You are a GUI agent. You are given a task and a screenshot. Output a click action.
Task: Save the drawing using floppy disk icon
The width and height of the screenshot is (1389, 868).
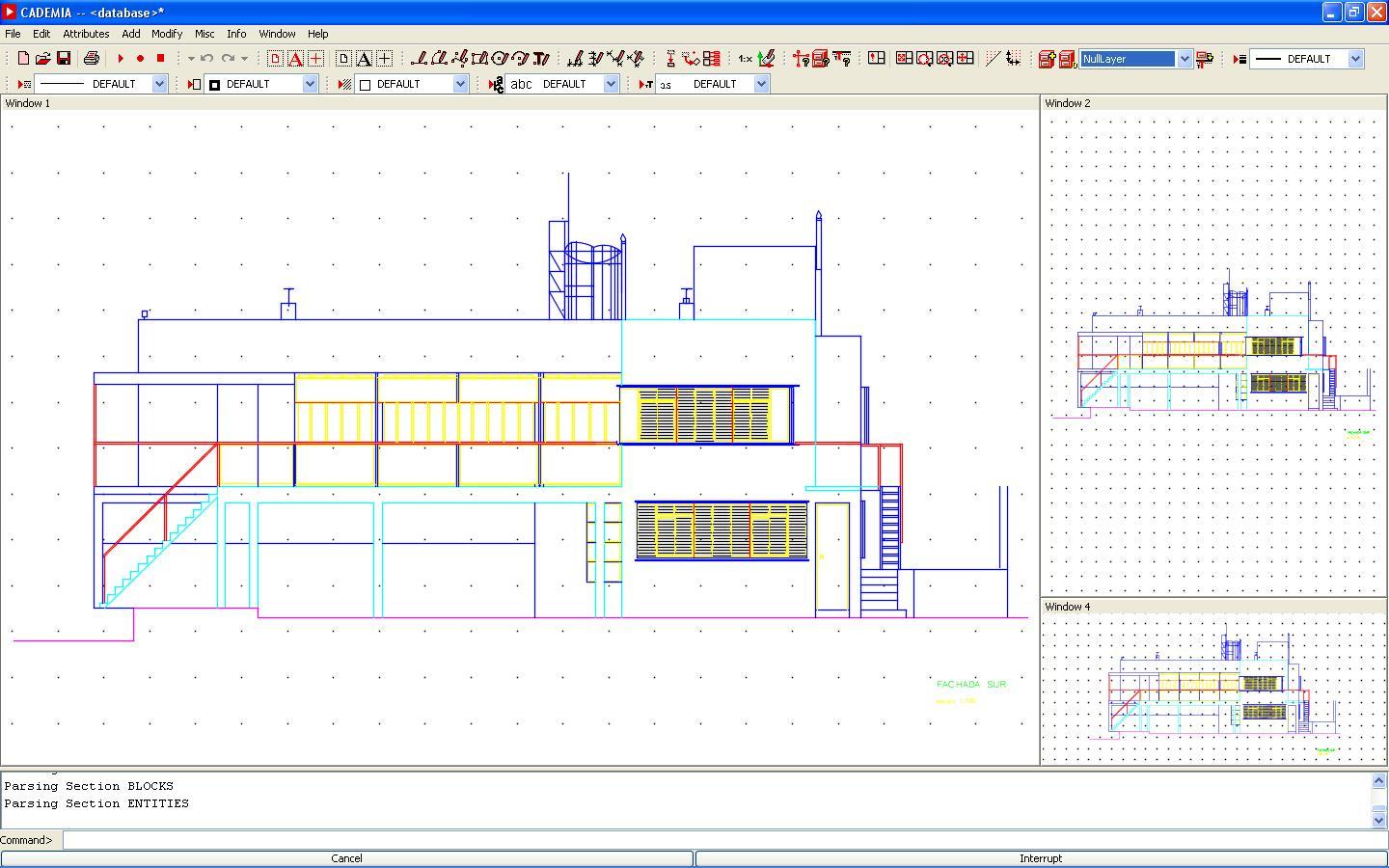point(64,59)
